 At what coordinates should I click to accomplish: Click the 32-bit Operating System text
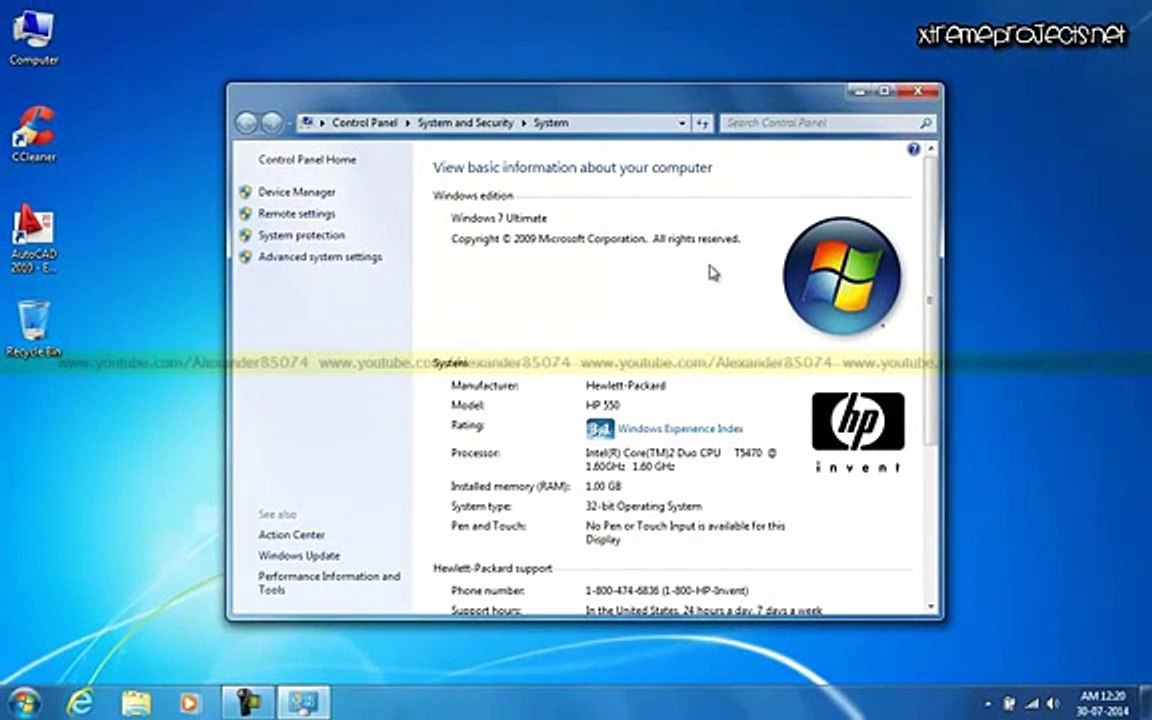[x=644, y=506]
